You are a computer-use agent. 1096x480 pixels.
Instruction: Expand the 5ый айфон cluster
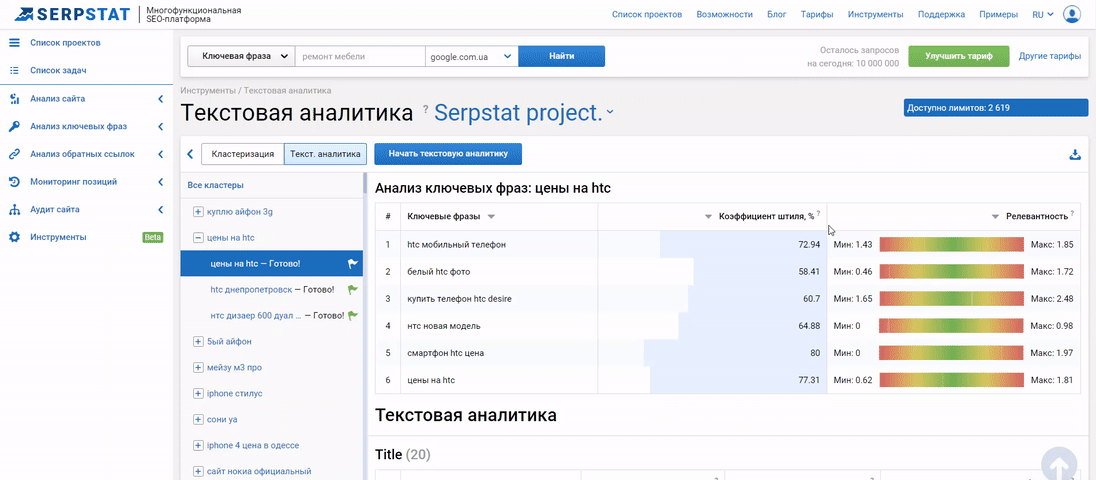[198, 342]
